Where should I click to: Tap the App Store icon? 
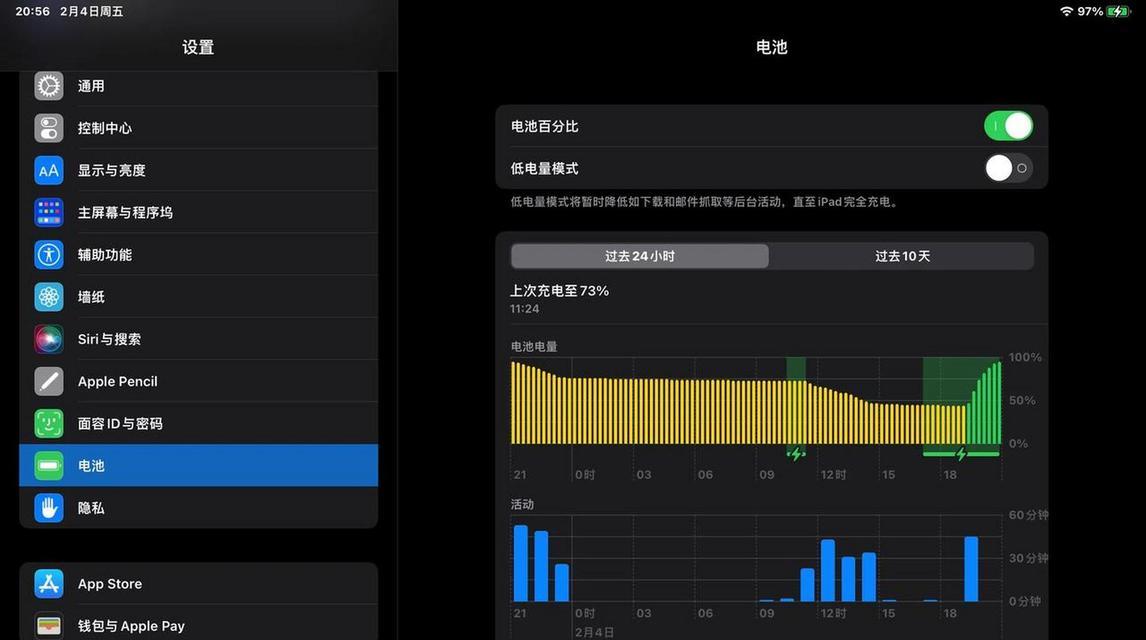click(49, 584)
